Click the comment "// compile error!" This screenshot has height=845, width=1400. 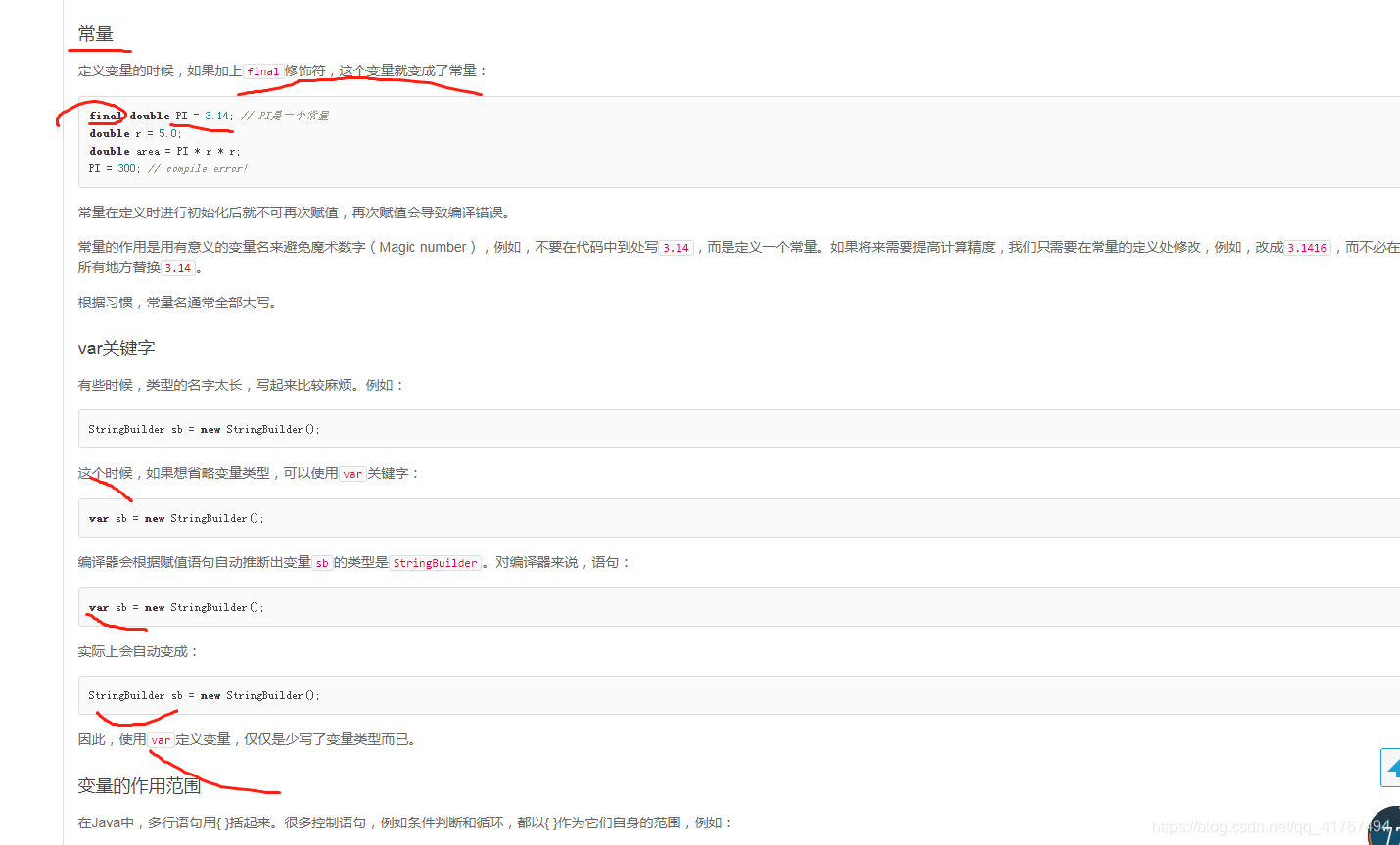point(198,168)
